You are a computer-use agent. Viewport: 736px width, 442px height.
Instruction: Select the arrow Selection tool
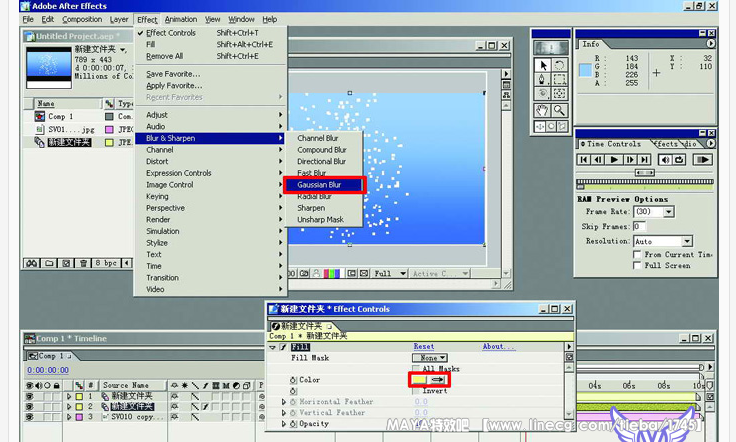pyautogui.click(x=543, y=65)
